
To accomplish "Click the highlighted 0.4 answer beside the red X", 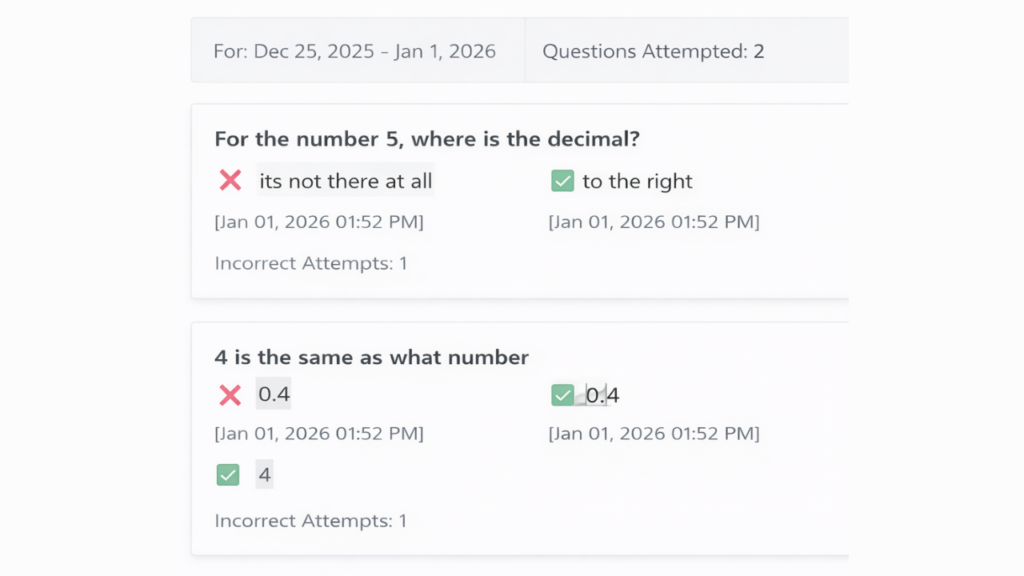I will point(274,395).
